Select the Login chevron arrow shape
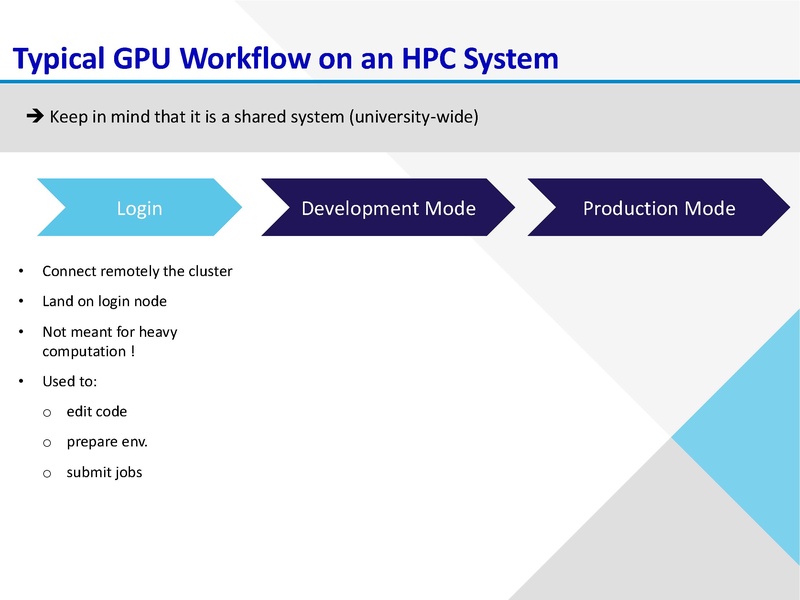The width and height of the screenshot is (800, 600). (x=140, y=208)
